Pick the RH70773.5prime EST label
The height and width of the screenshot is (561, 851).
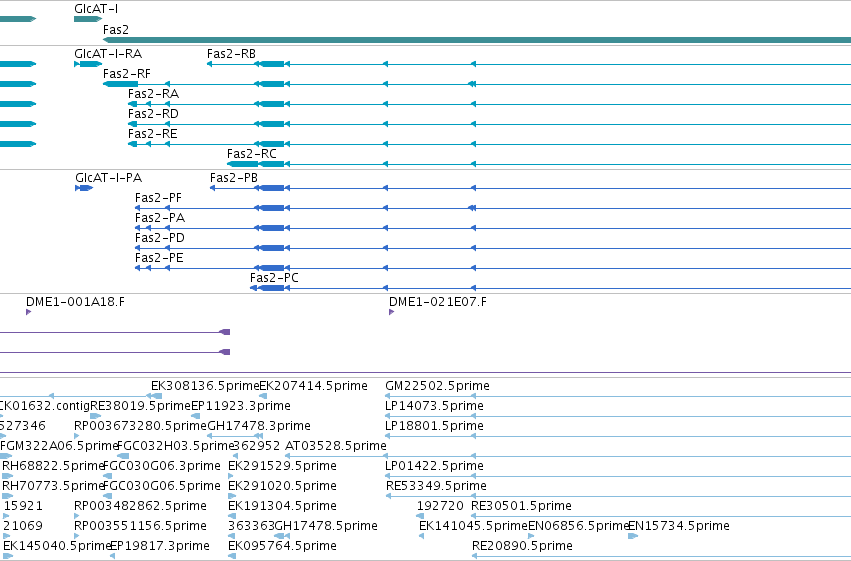[53, 487]
